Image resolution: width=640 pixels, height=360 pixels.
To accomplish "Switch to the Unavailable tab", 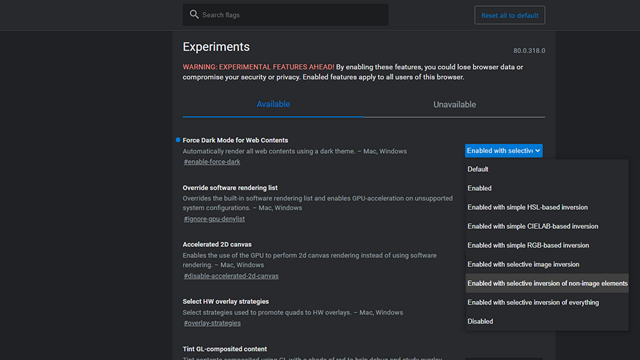I will [x=454, y=104].
